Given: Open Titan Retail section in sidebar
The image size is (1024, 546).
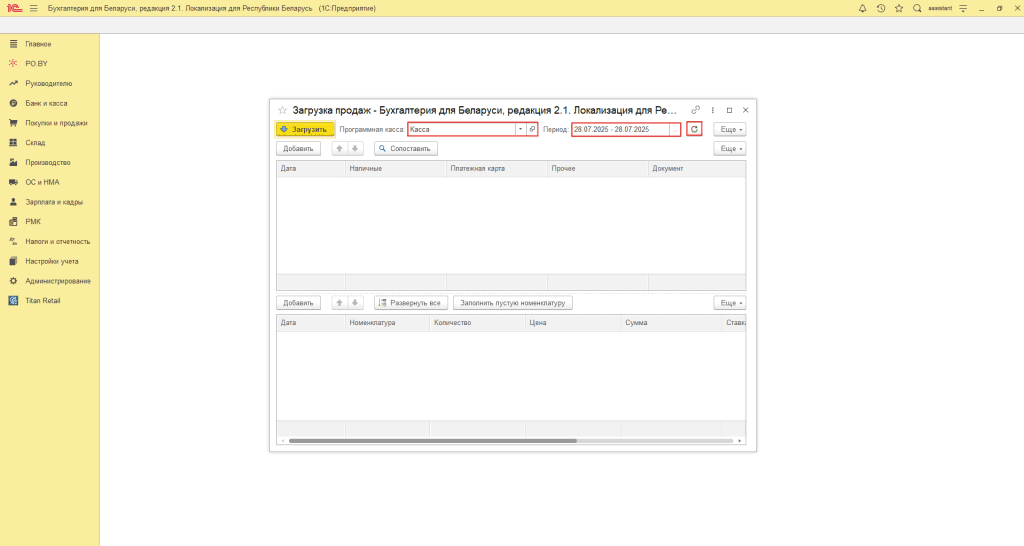Looking at the screenshot, I should click(x=42, y=300).
